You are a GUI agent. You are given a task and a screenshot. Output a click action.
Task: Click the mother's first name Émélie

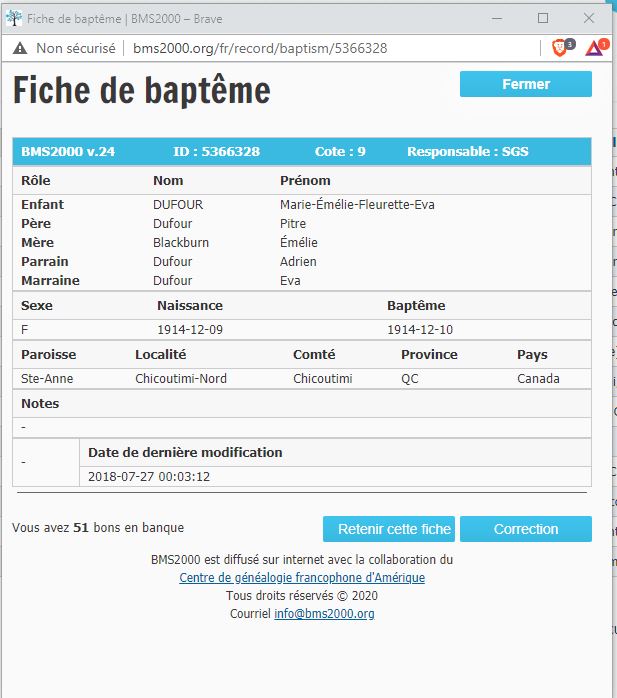coord(299,243)
